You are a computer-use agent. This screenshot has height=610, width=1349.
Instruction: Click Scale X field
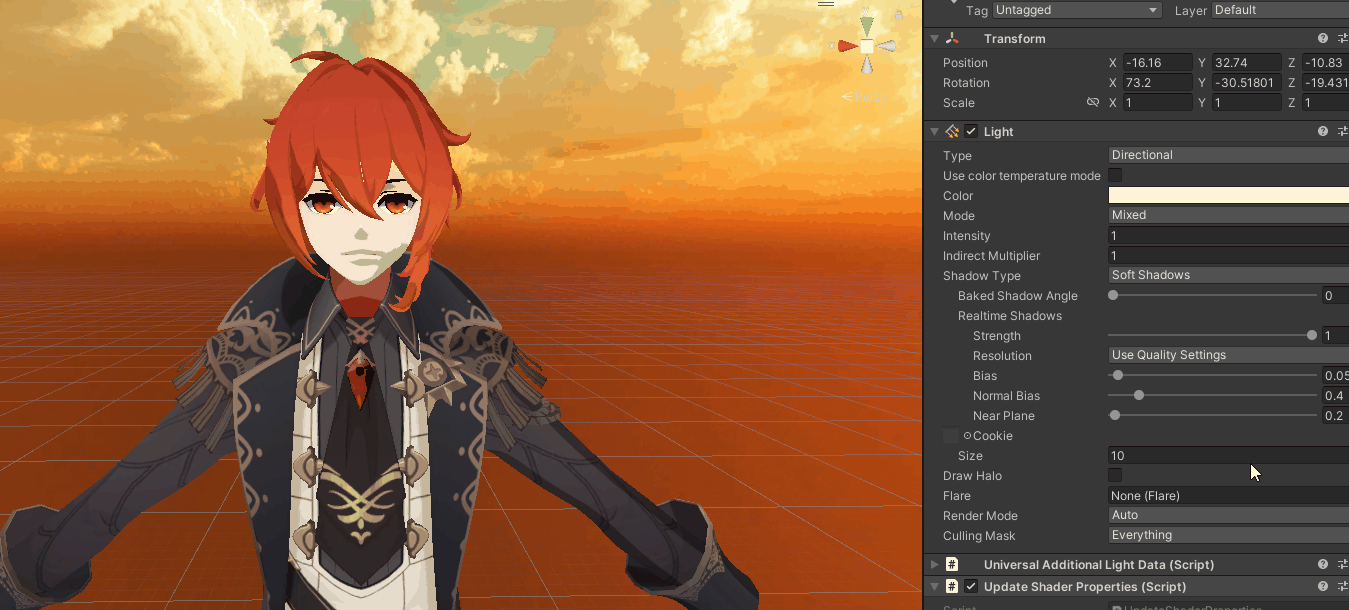coord(1157,102)
